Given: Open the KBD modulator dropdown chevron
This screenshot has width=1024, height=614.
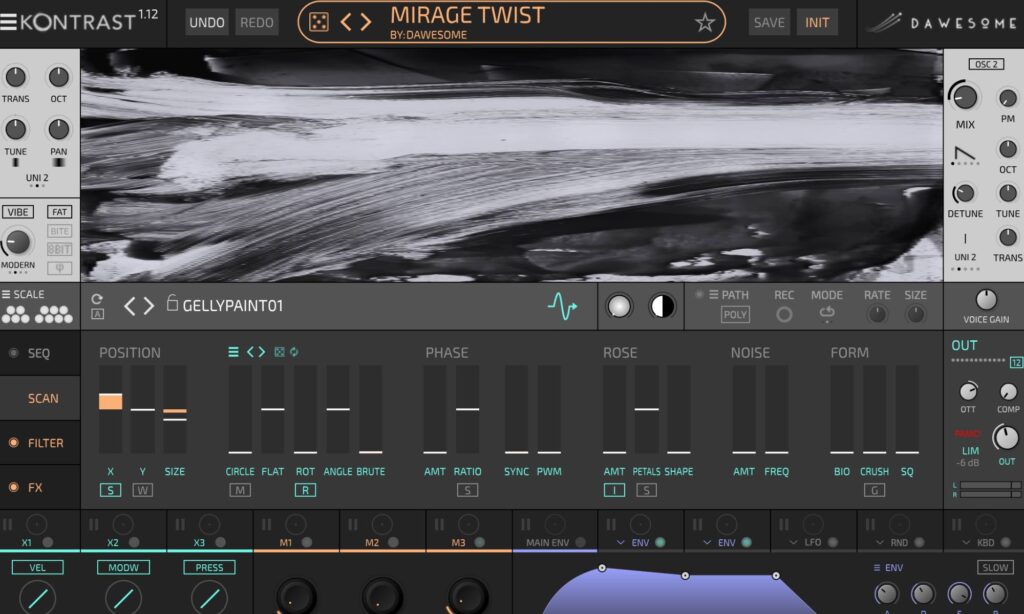Looking at the screenshot, I should (965, 543).
